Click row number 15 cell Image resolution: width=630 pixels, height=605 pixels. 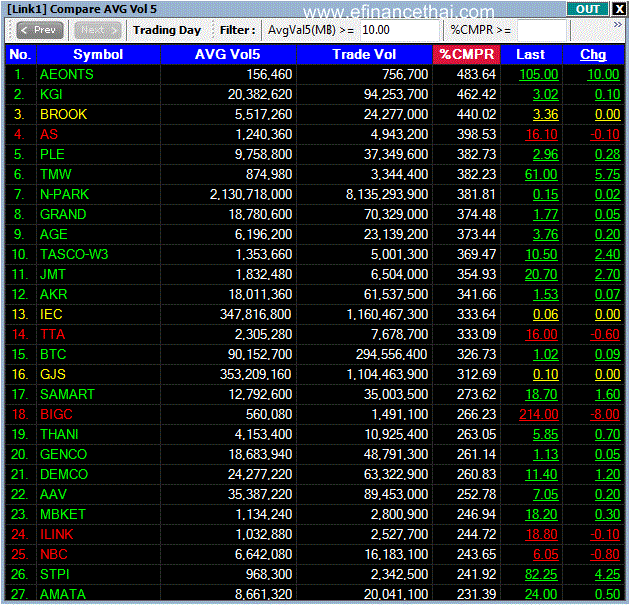tap(20, 354)
